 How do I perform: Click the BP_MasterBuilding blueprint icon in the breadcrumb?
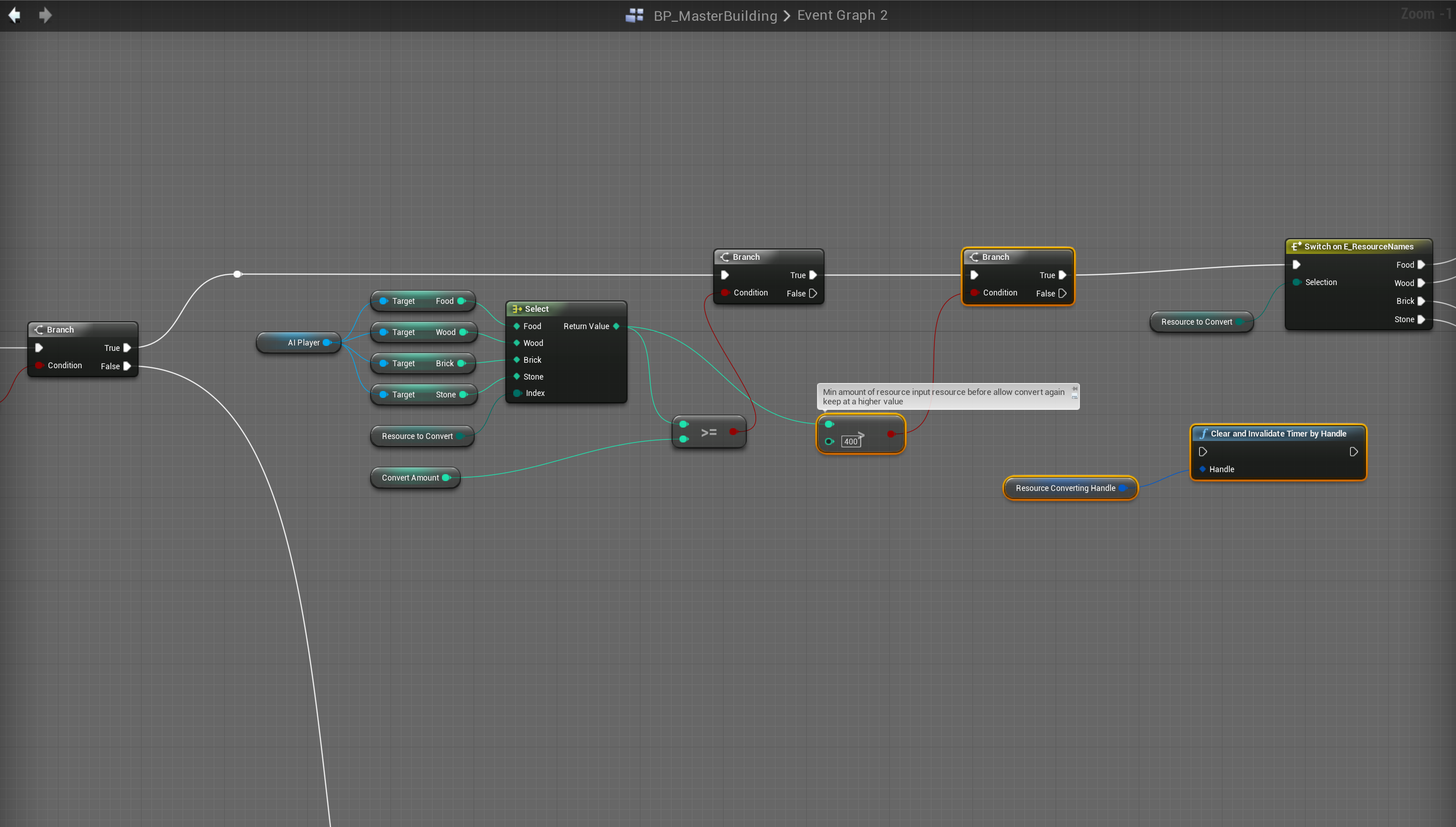coord(634,15)
